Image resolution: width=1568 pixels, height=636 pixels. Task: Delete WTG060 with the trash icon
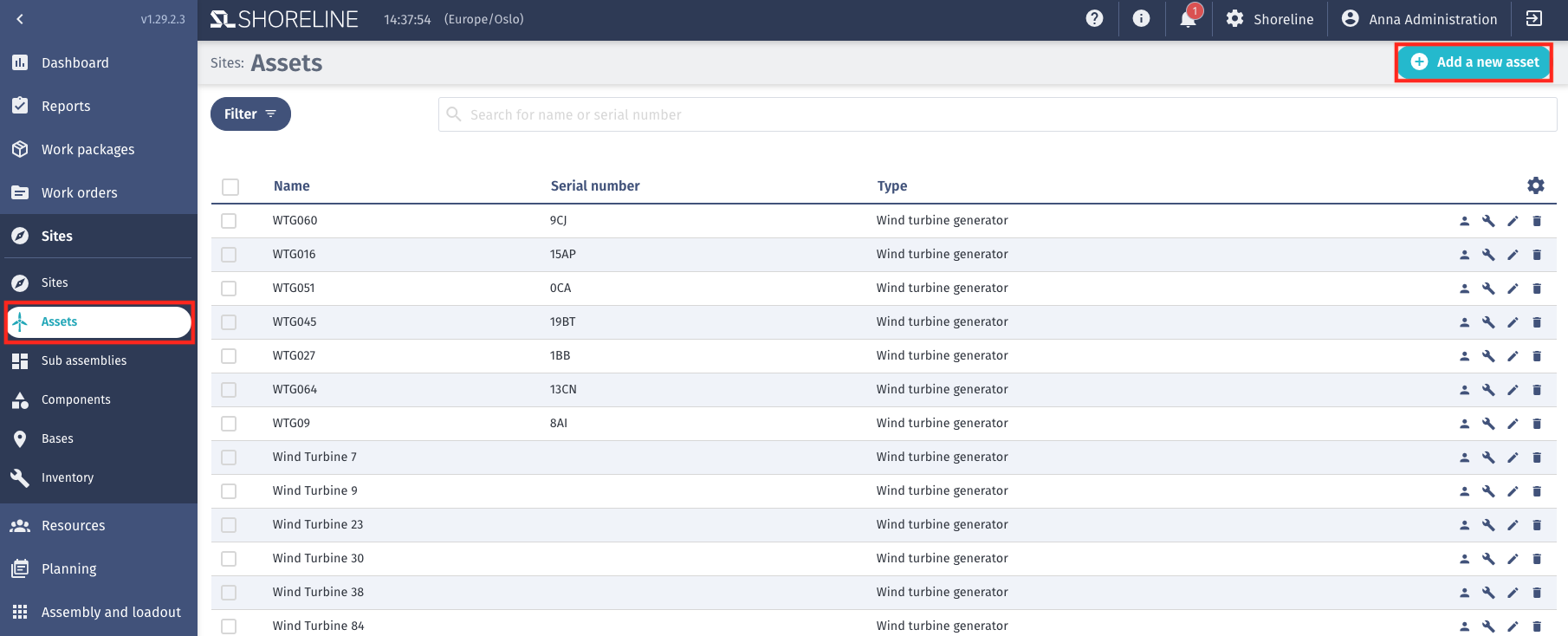1537,221
